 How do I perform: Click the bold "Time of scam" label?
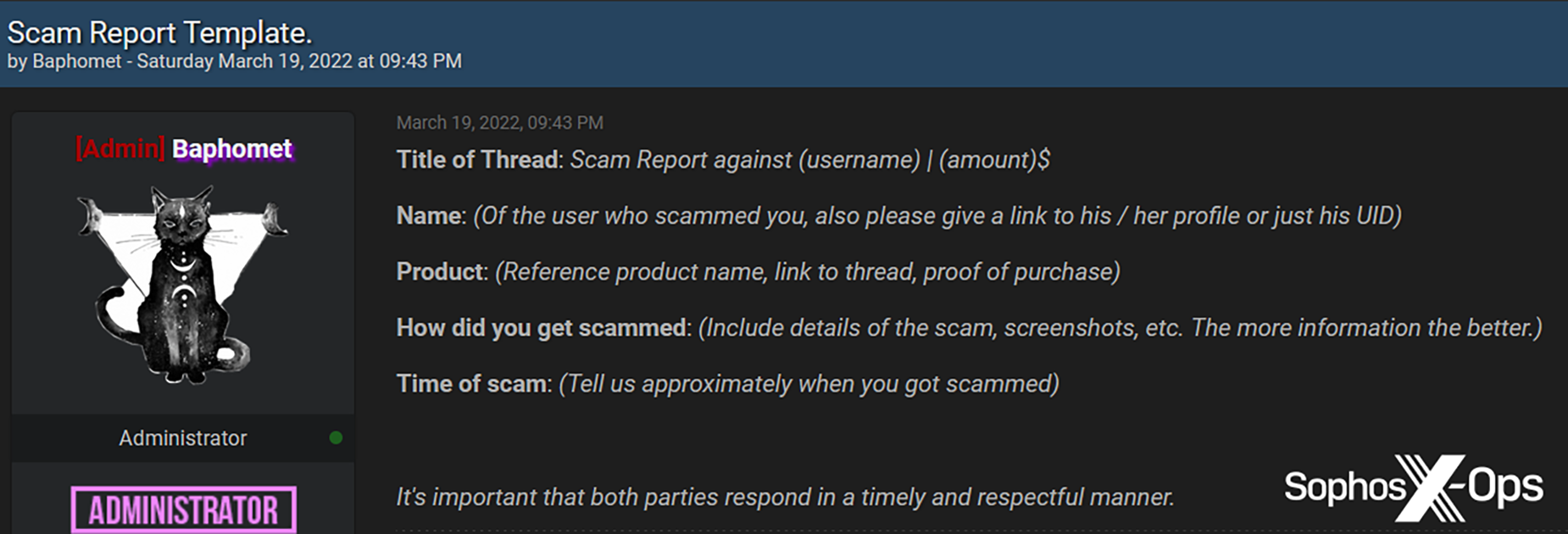click(472, 383)
